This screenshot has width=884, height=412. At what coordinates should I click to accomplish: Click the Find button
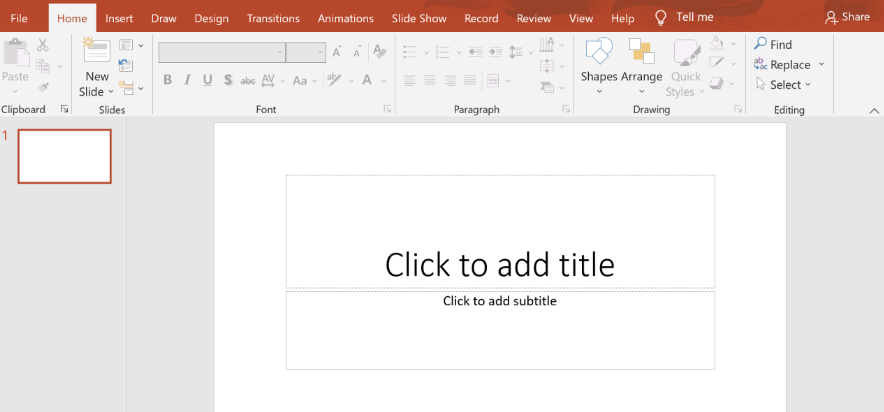[x=773, y=44]
